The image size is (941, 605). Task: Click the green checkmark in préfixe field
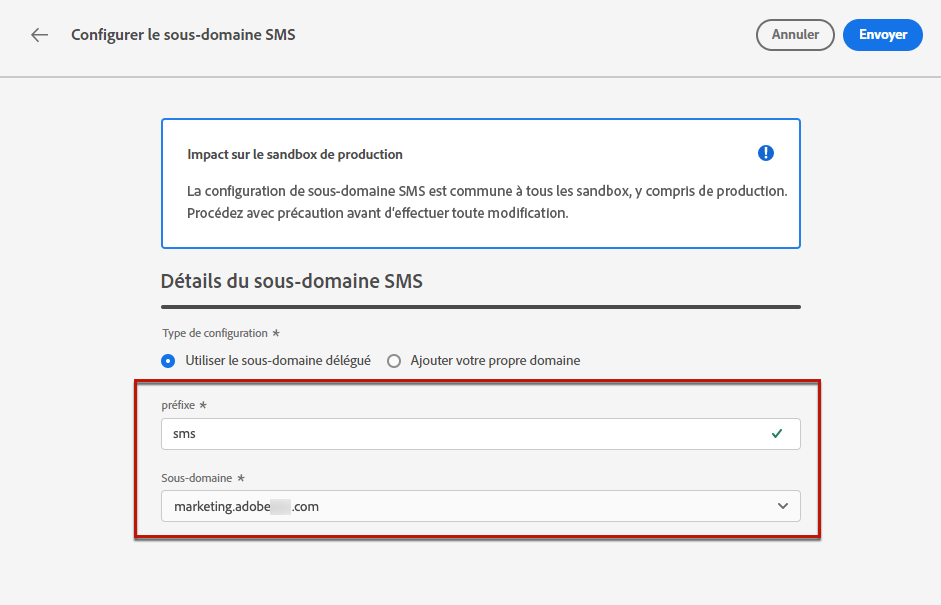(x=777, y=433)
